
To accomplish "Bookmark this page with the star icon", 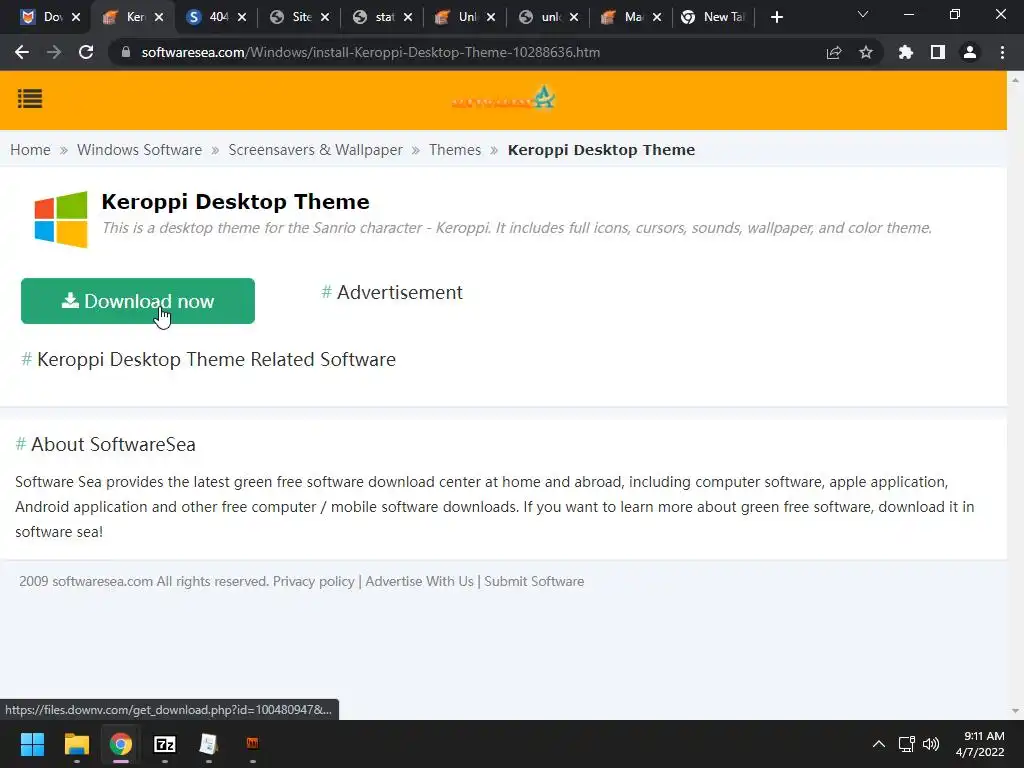I will click(865, 52).
